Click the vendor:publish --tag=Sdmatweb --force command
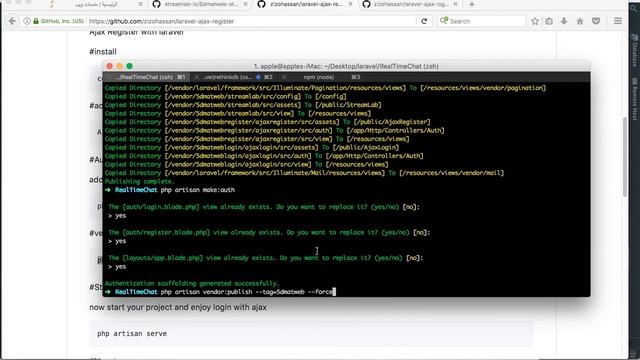Image resolution: width=640 pixels, height=360 pixels. (247, 292)
